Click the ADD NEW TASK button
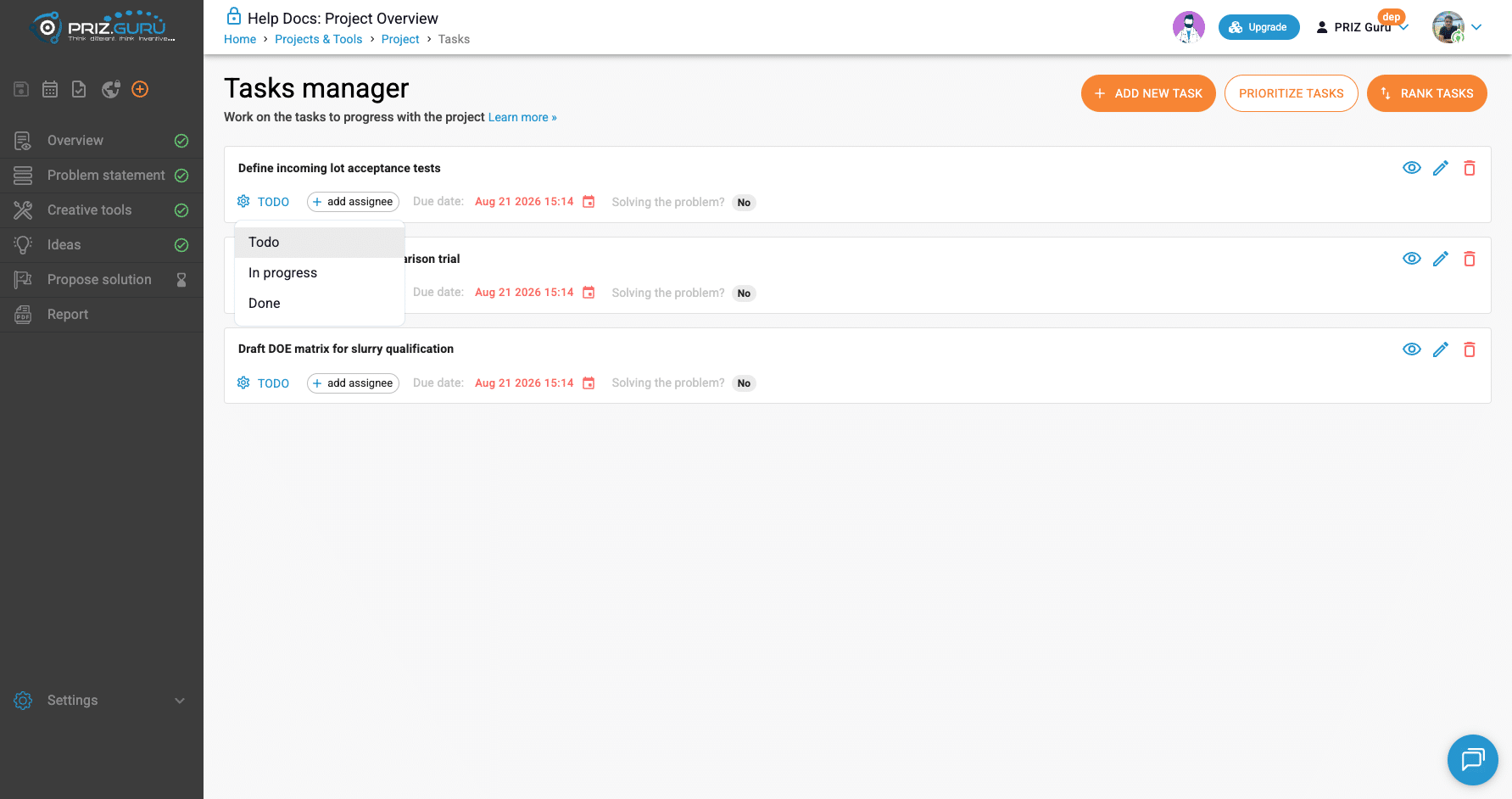Image resolution: width=1512 pixels, height=799 pixels. coord(1148,93)
